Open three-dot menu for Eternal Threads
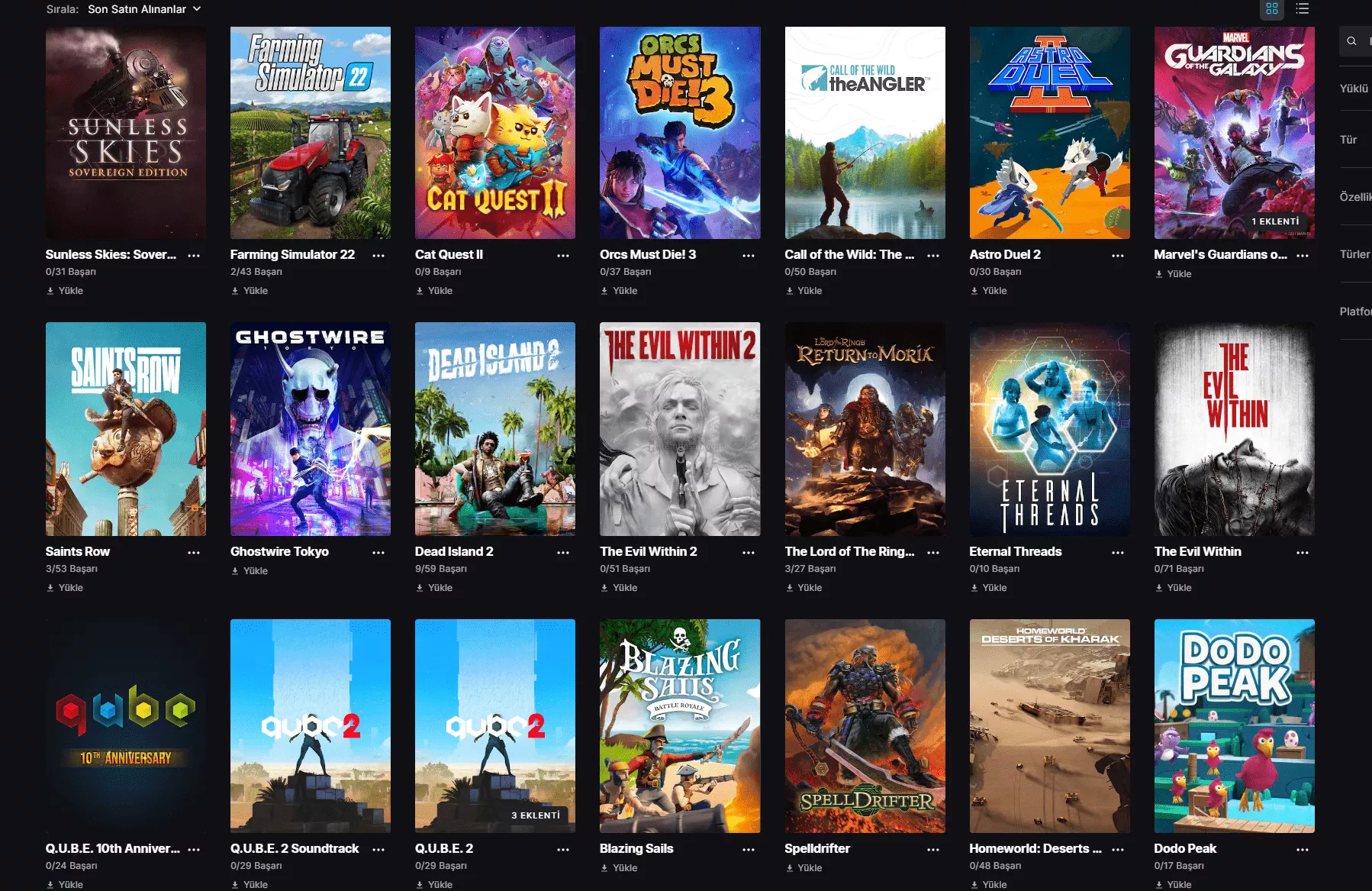Viewport: 1372px width, 891px height. coord(1118,552)
